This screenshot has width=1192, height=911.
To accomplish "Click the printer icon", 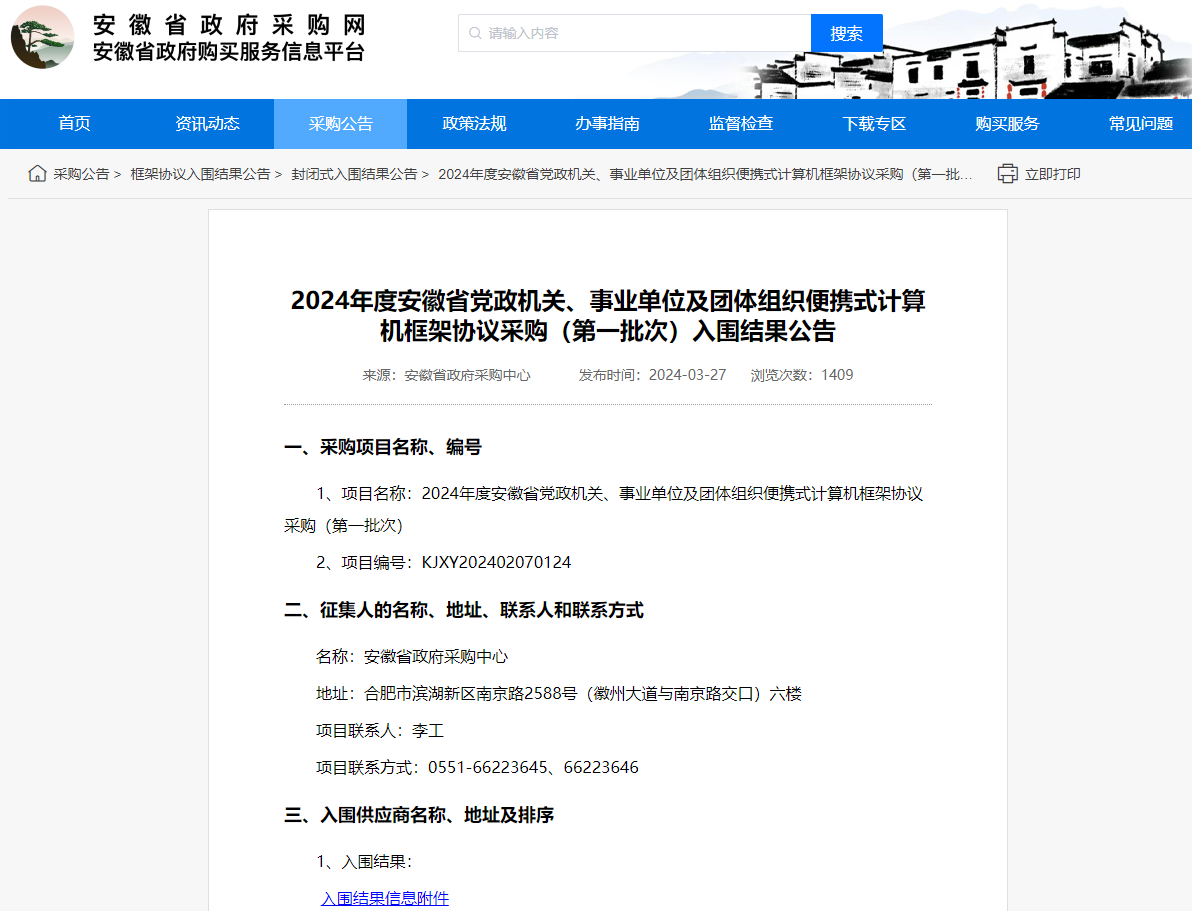I will click(x=1007, y=174).
